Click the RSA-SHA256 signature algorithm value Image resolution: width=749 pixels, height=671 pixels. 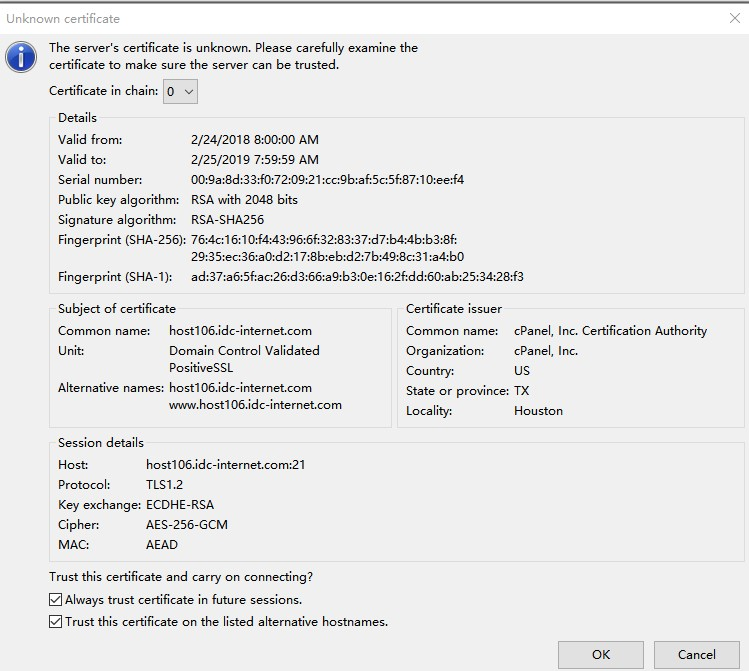[225, 220]
